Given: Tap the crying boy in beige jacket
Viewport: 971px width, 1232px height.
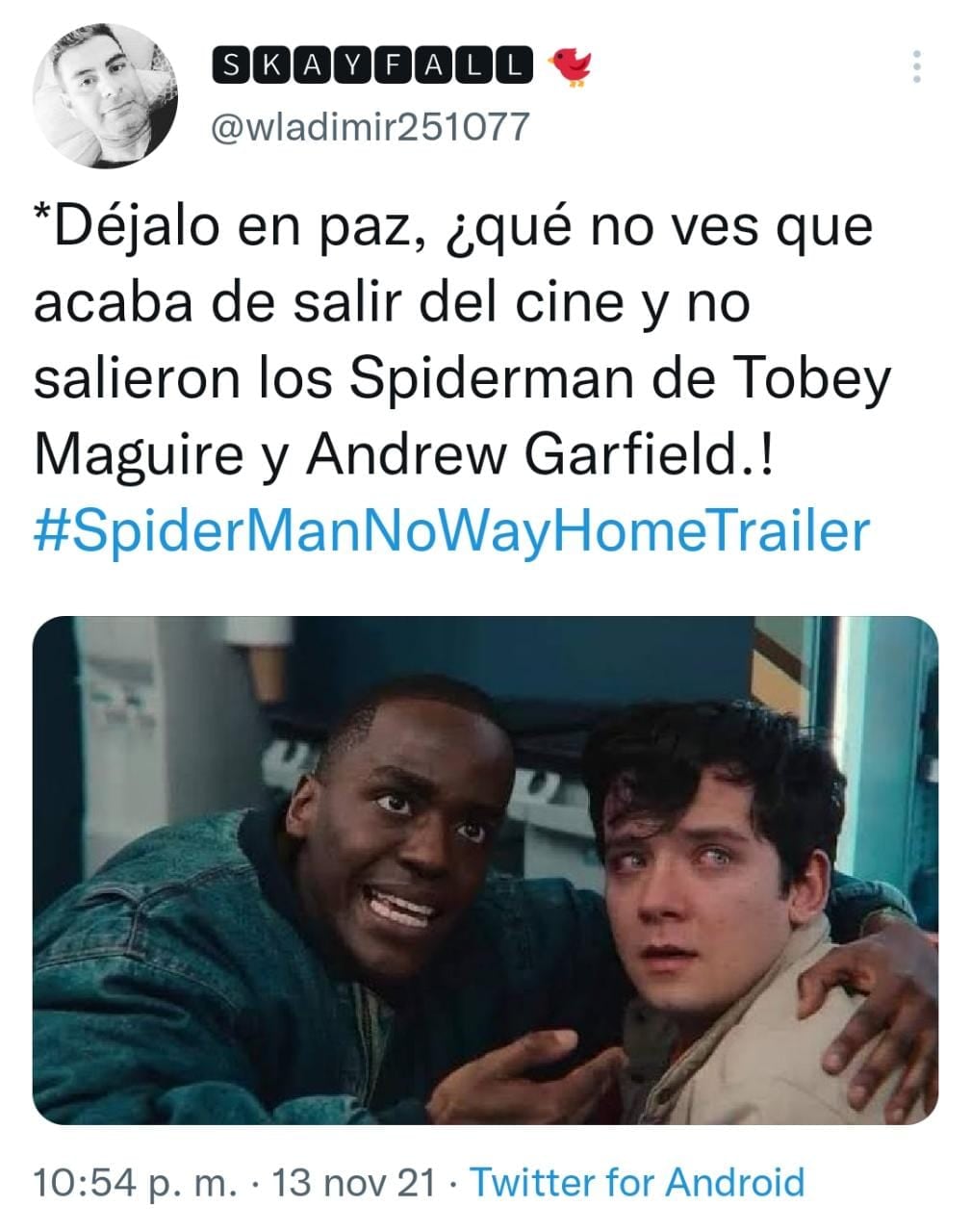Looking at the screenshot, I should coord(731,914).
